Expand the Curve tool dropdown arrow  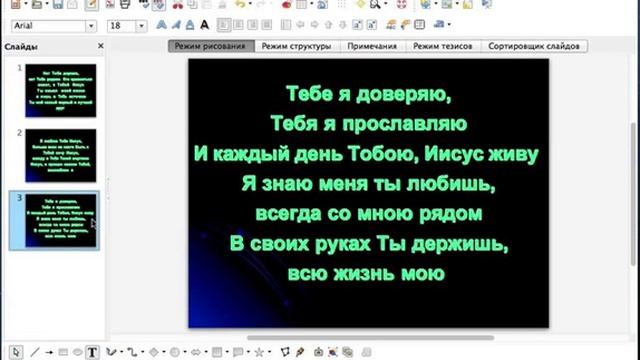click(x=121, y=352)
